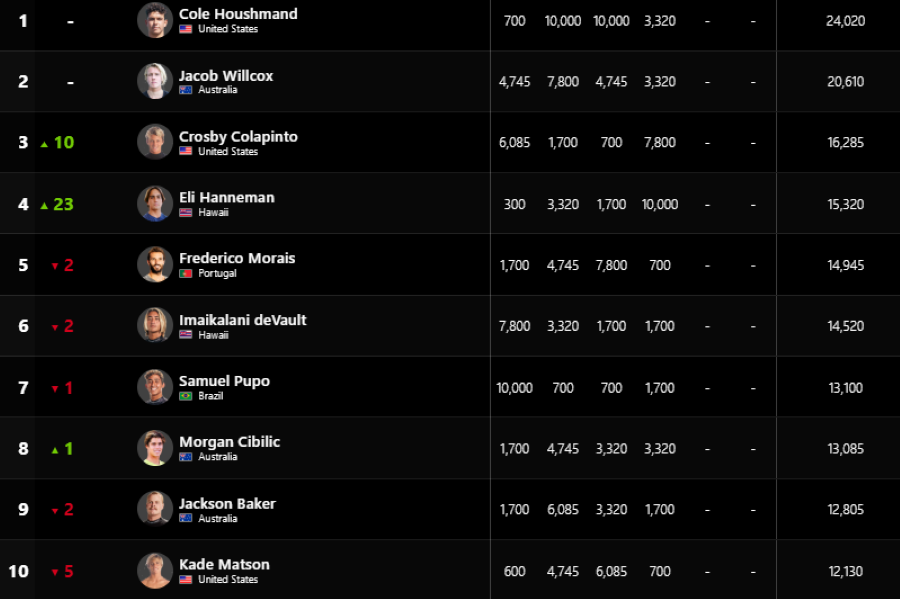Click the Australia flag under Jackson Baker

[x=185, y=518]
